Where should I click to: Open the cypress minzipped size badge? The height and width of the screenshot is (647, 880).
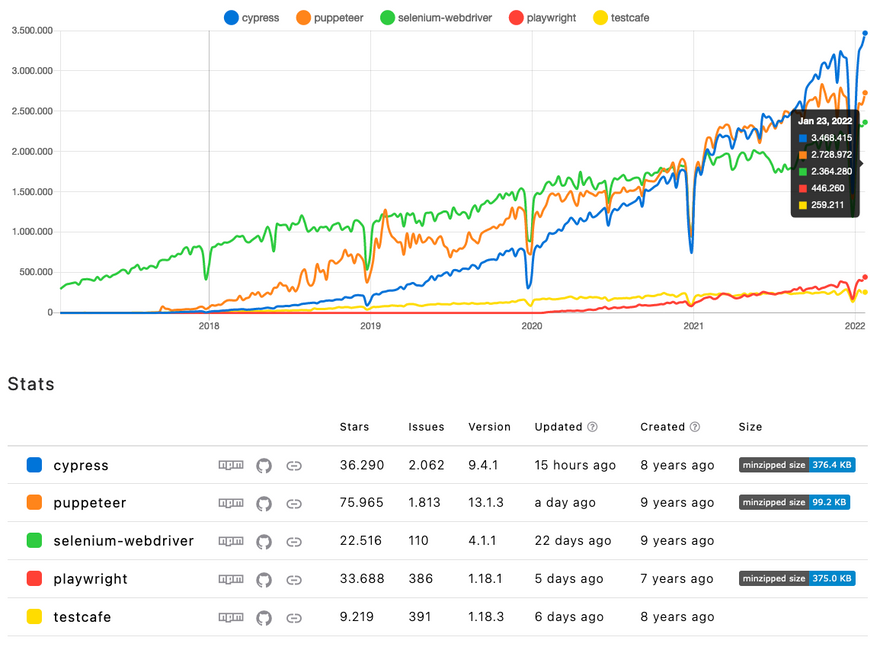click(x=796, y=465)
